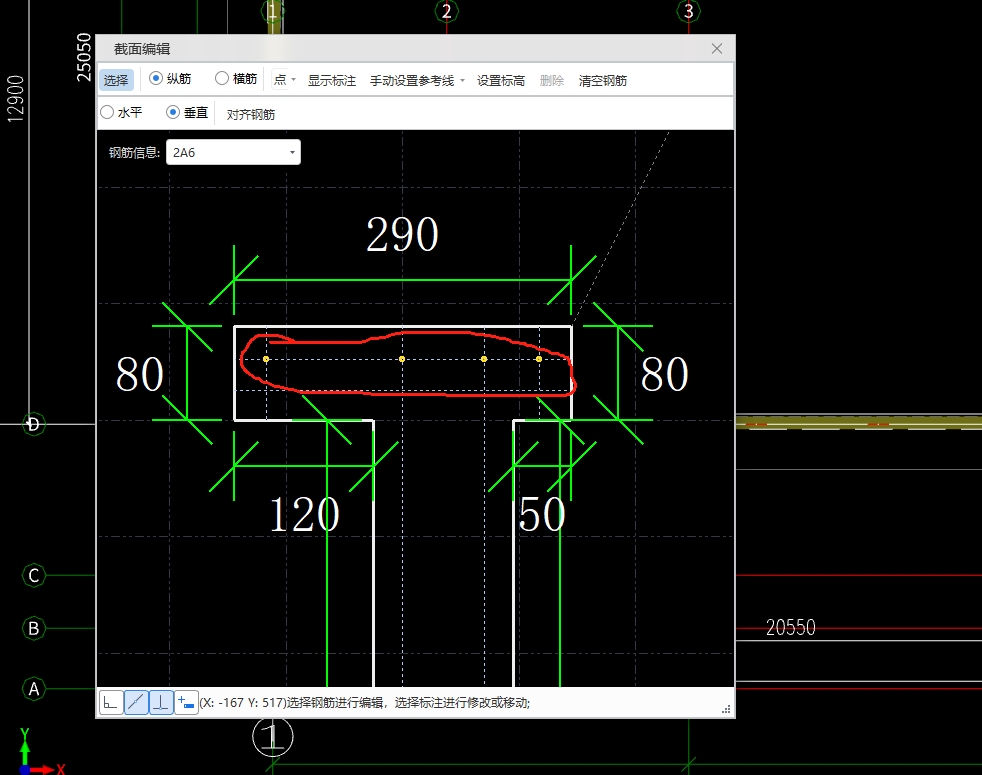Select the 横筋 radio button
982x775 pixels.
222,79
